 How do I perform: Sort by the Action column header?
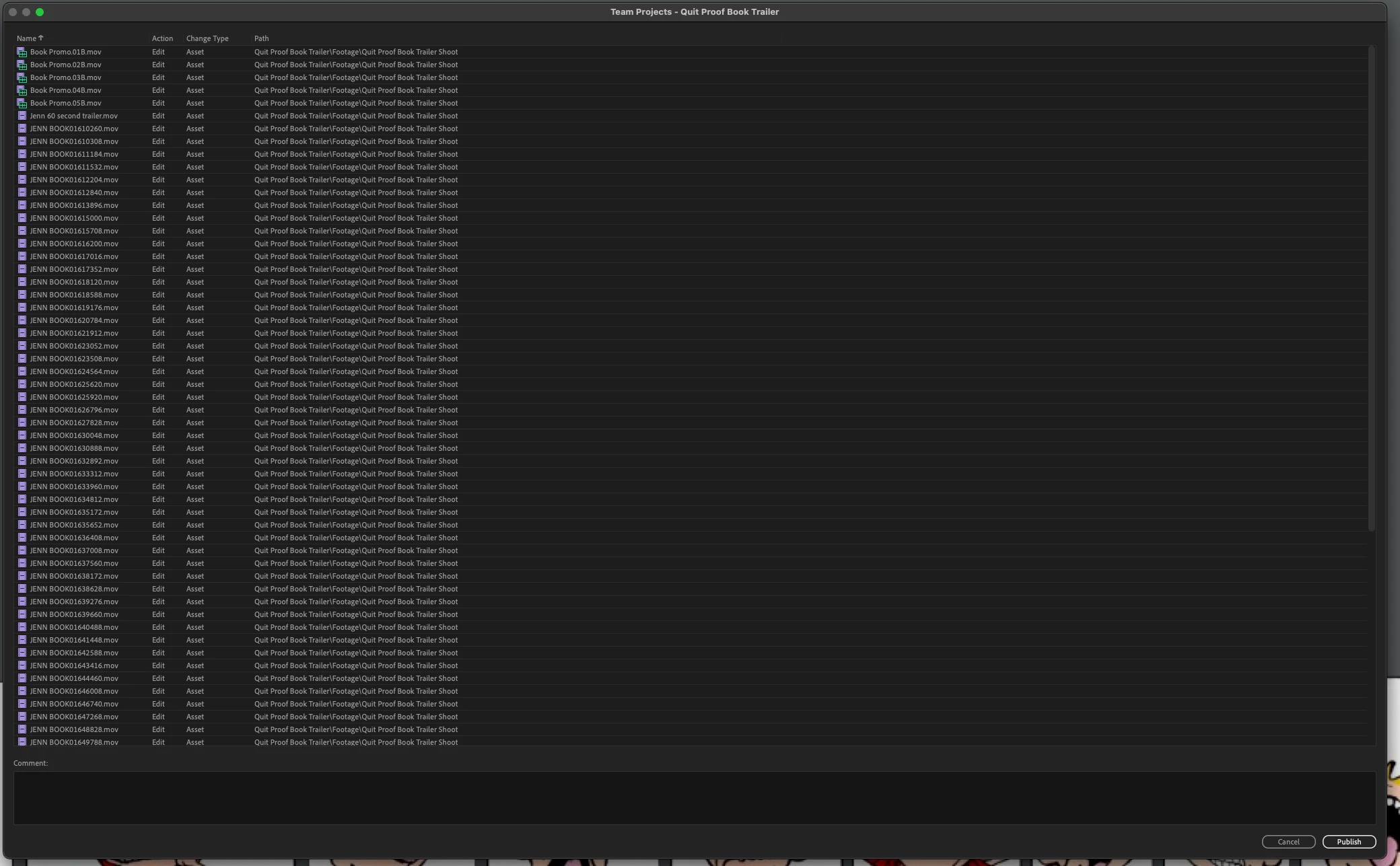click(x=162, y=38)
